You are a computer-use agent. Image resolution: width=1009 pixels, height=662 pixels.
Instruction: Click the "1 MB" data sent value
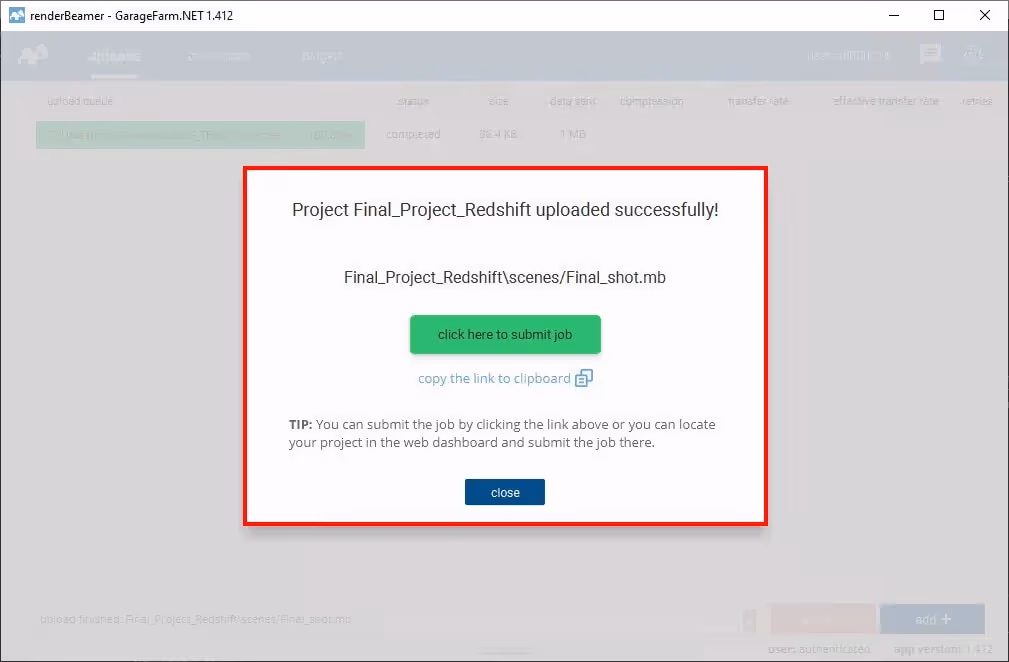[573, 134]
